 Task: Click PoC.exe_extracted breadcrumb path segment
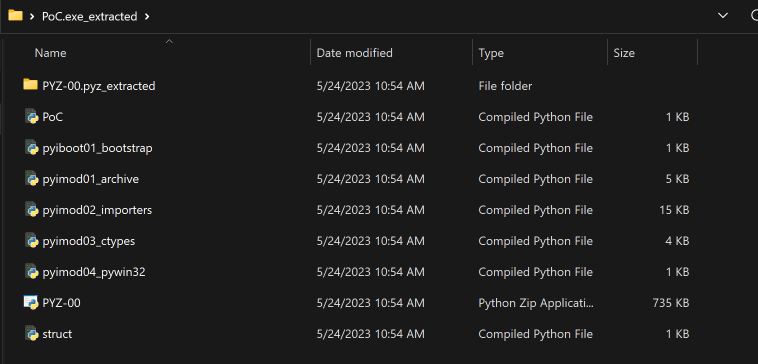click(x=89, y=16)
